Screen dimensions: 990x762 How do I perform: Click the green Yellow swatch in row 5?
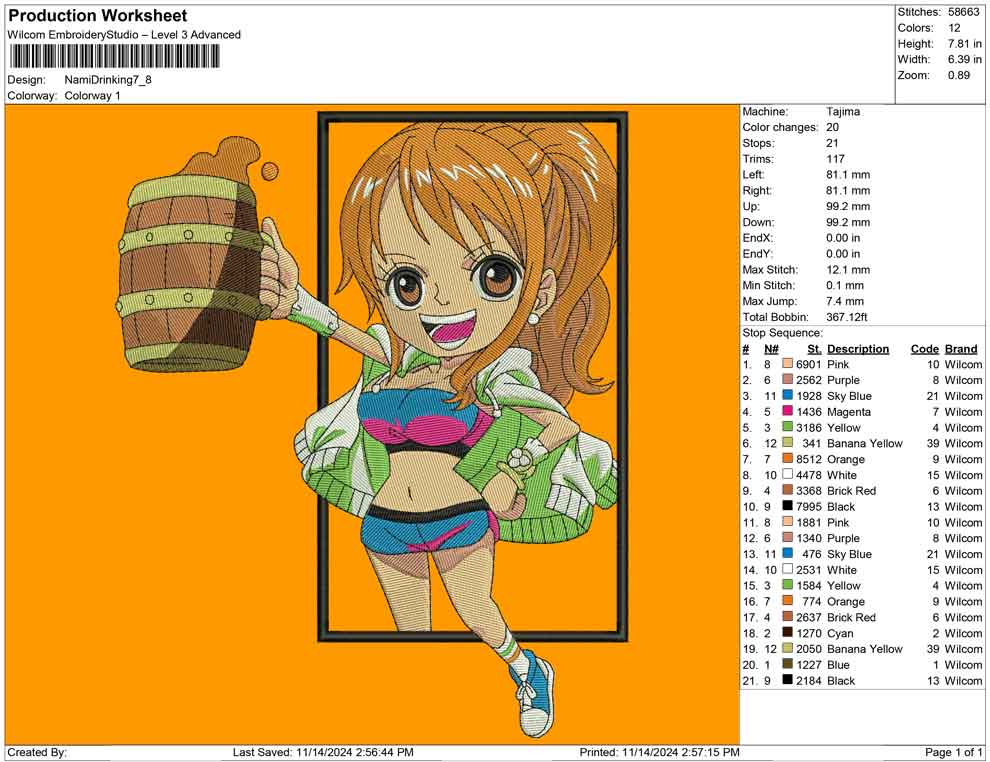click(787, 427)
